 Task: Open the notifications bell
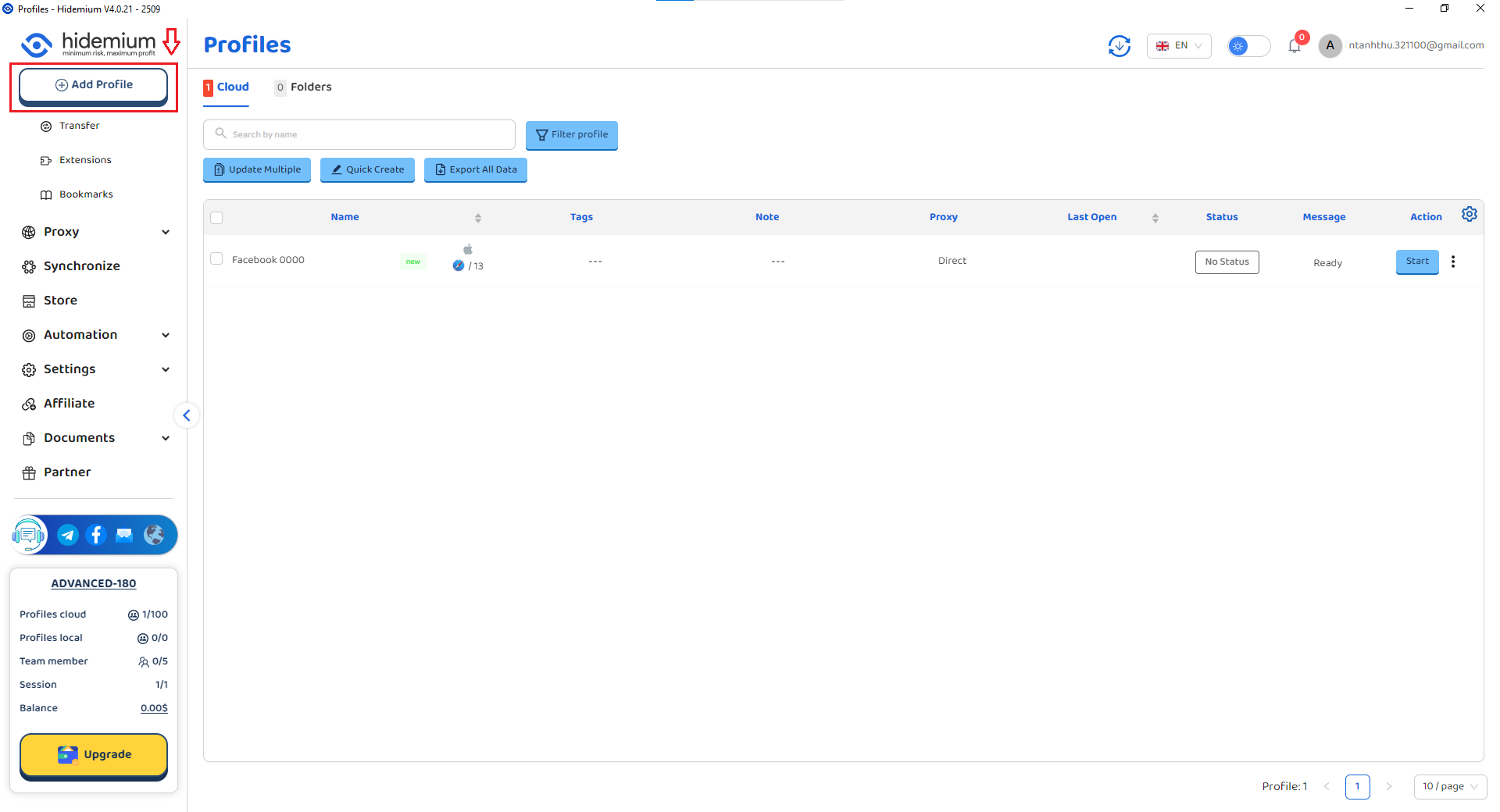point(1295,46)
